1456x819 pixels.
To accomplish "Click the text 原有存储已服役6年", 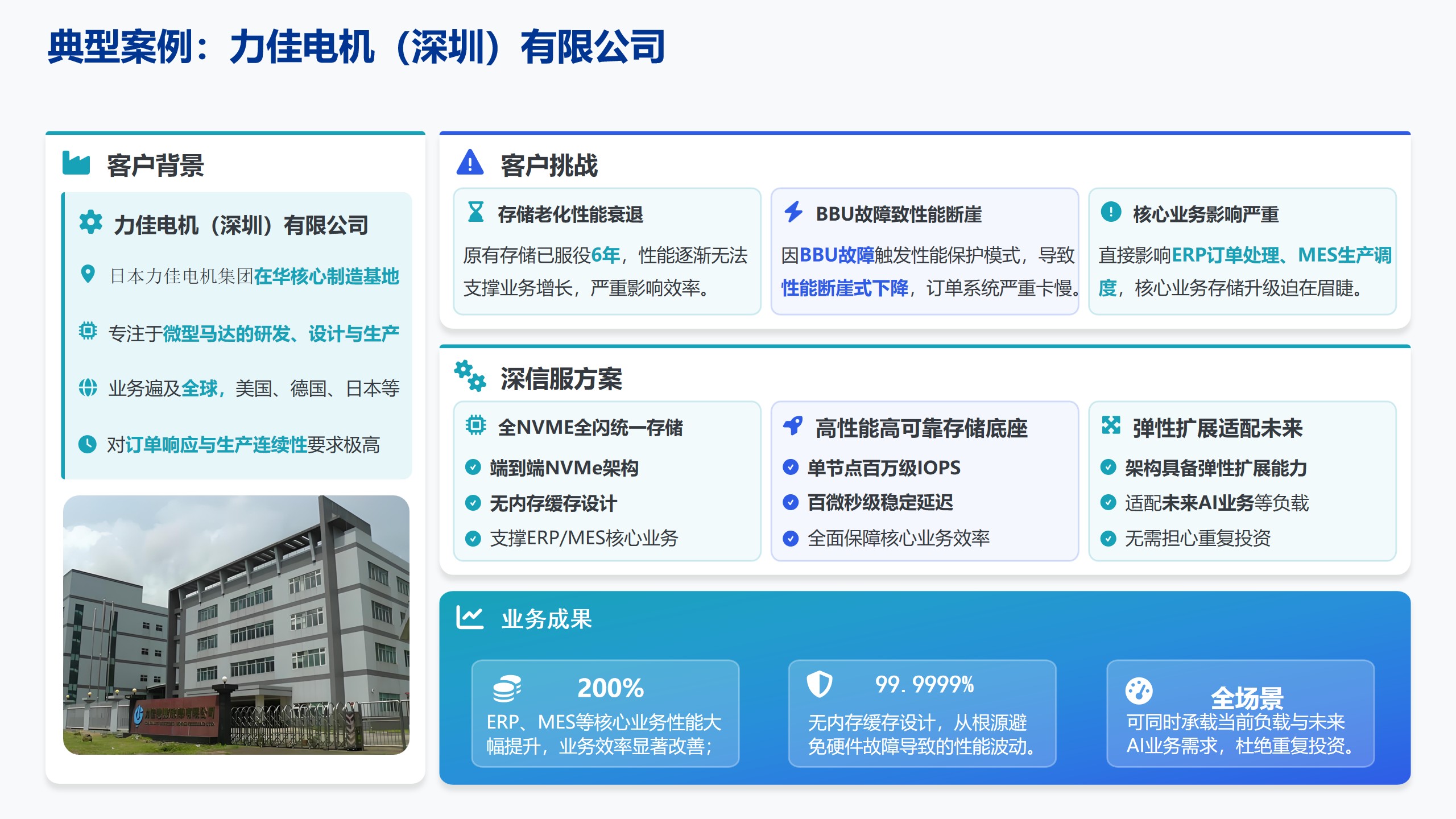I will click(542, 255).
